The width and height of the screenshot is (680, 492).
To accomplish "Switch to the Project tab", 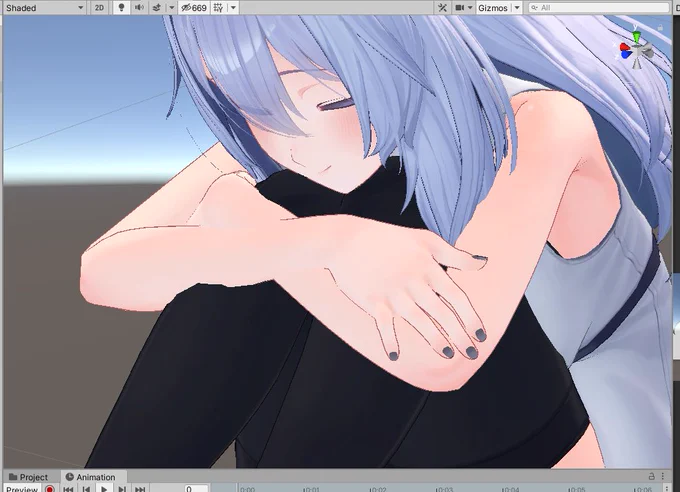I will pos(29,477).
